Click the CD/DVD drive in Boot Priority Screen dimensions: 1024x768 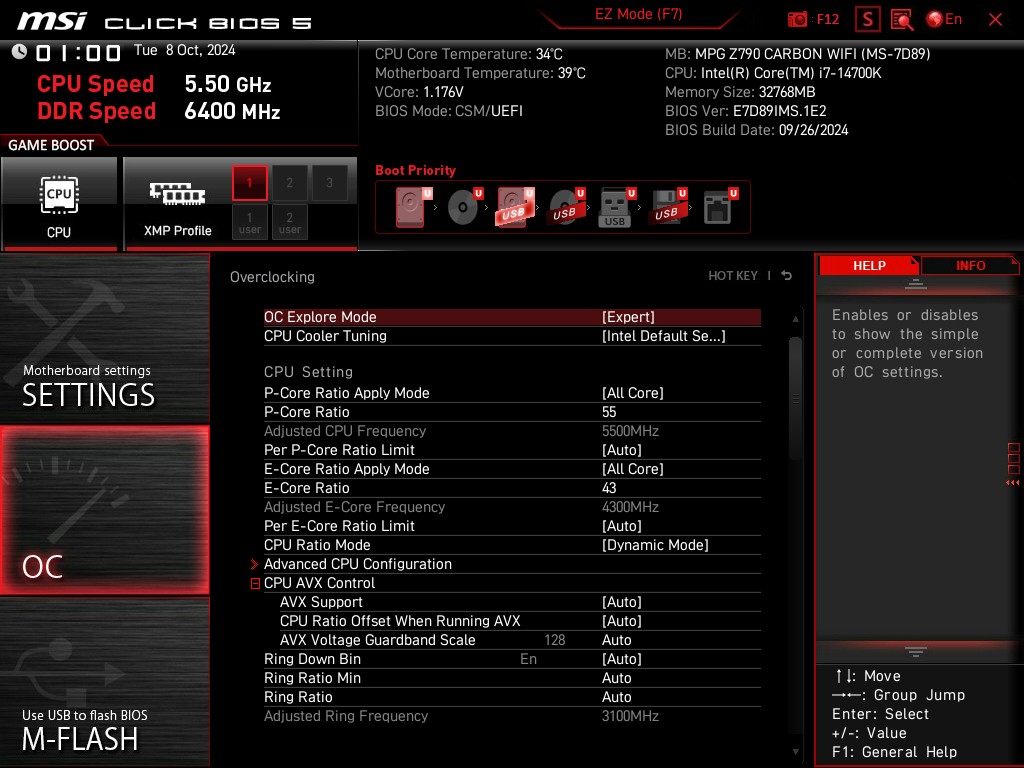(460, 205)
